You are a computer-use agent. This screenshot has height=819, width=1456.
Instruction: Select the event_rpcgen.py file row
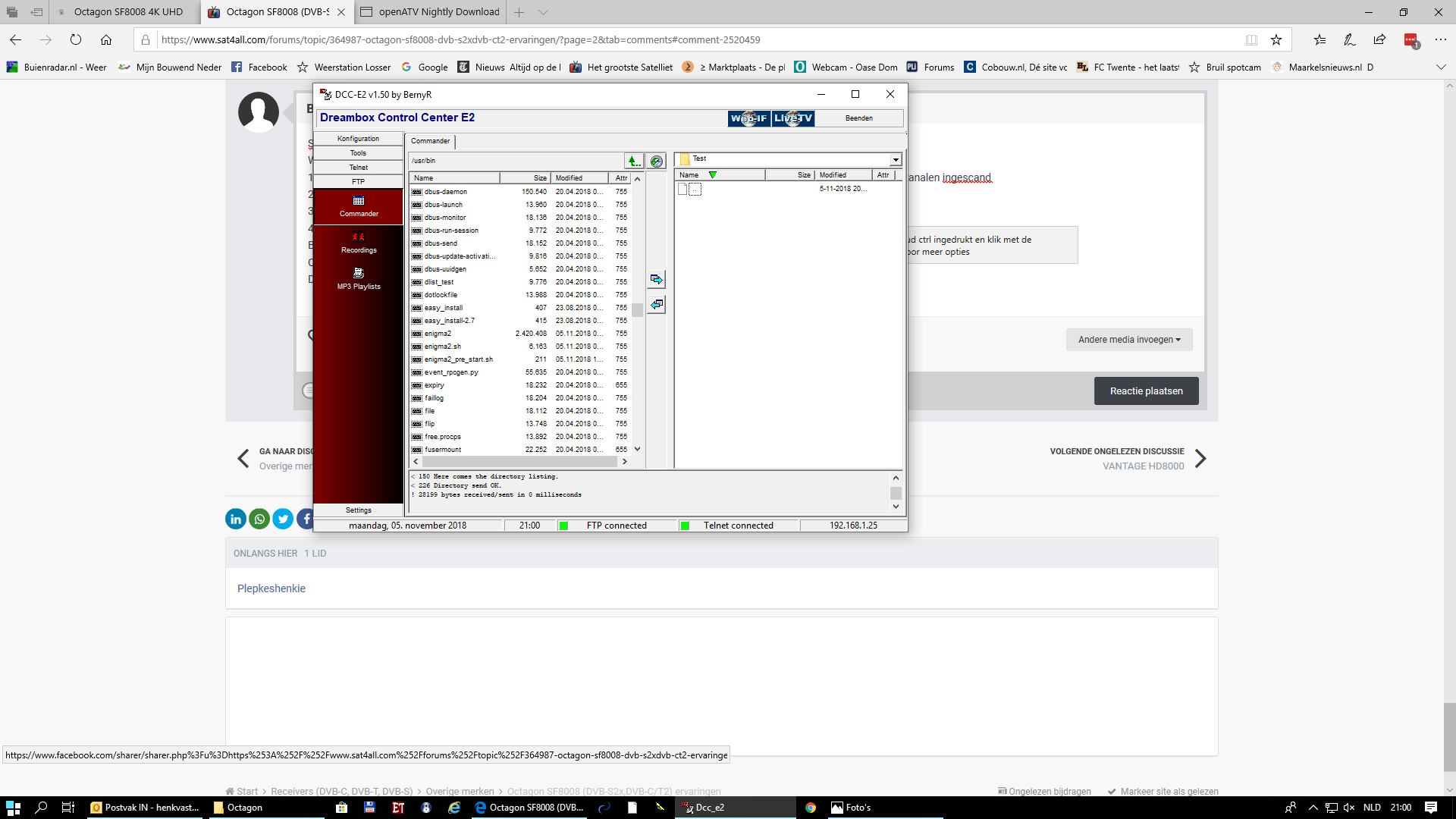coord(519,372)
